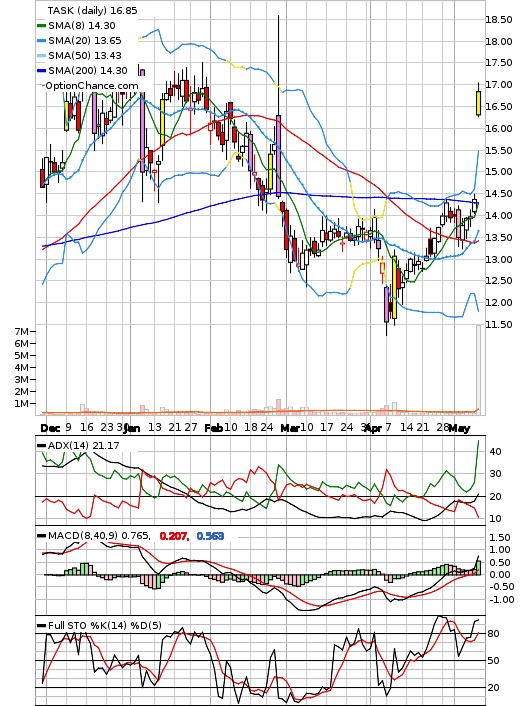Viewport: 526px width, 706px height.
Task: Click the 13 date label in January
Action: (155, 427)
